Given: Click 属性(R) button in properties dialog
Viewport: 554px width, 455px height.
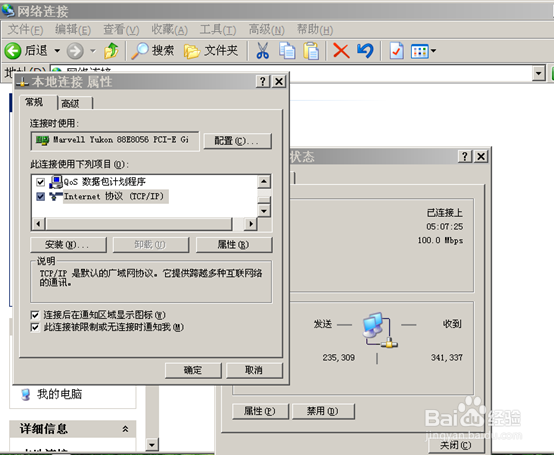Looking at the screenshot, I should 234,244.
